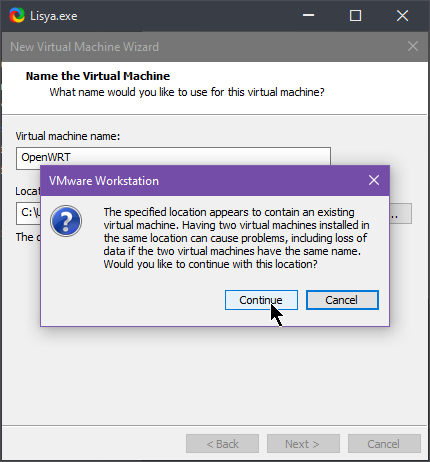Minimize the Lisya.exe window
430x462 pixels.
[309, 15]
